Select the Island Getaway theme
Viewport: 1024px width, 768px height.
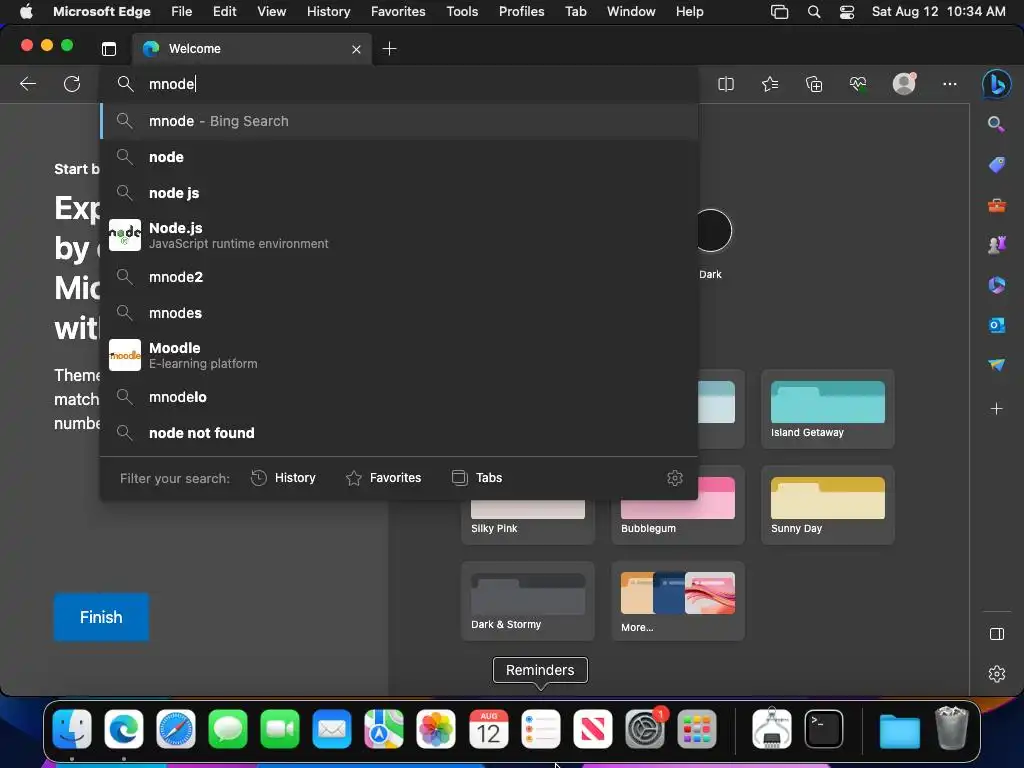click(x=827, y=409)
